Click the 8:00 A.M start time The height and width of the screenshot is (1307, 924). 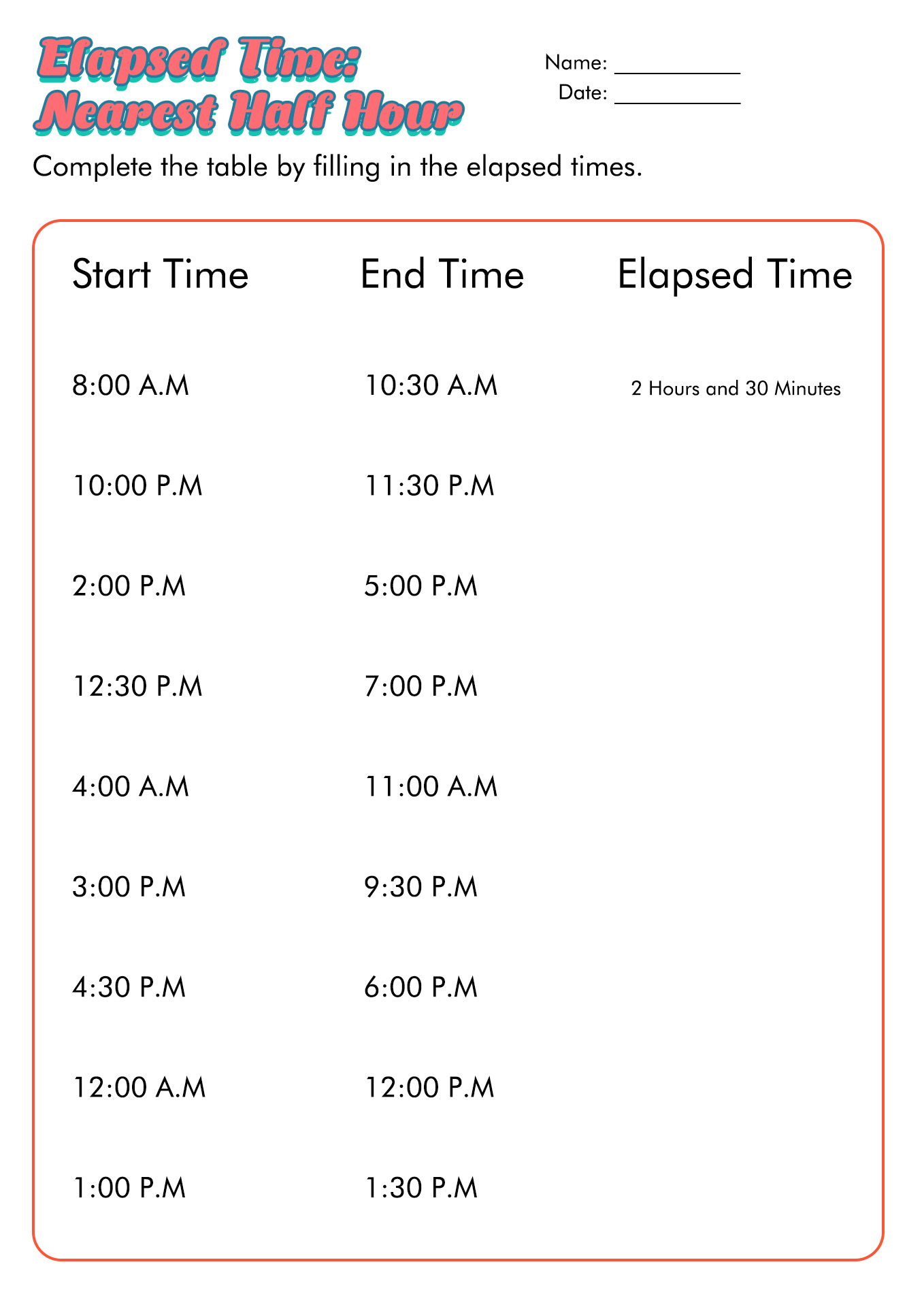[131, 385]
